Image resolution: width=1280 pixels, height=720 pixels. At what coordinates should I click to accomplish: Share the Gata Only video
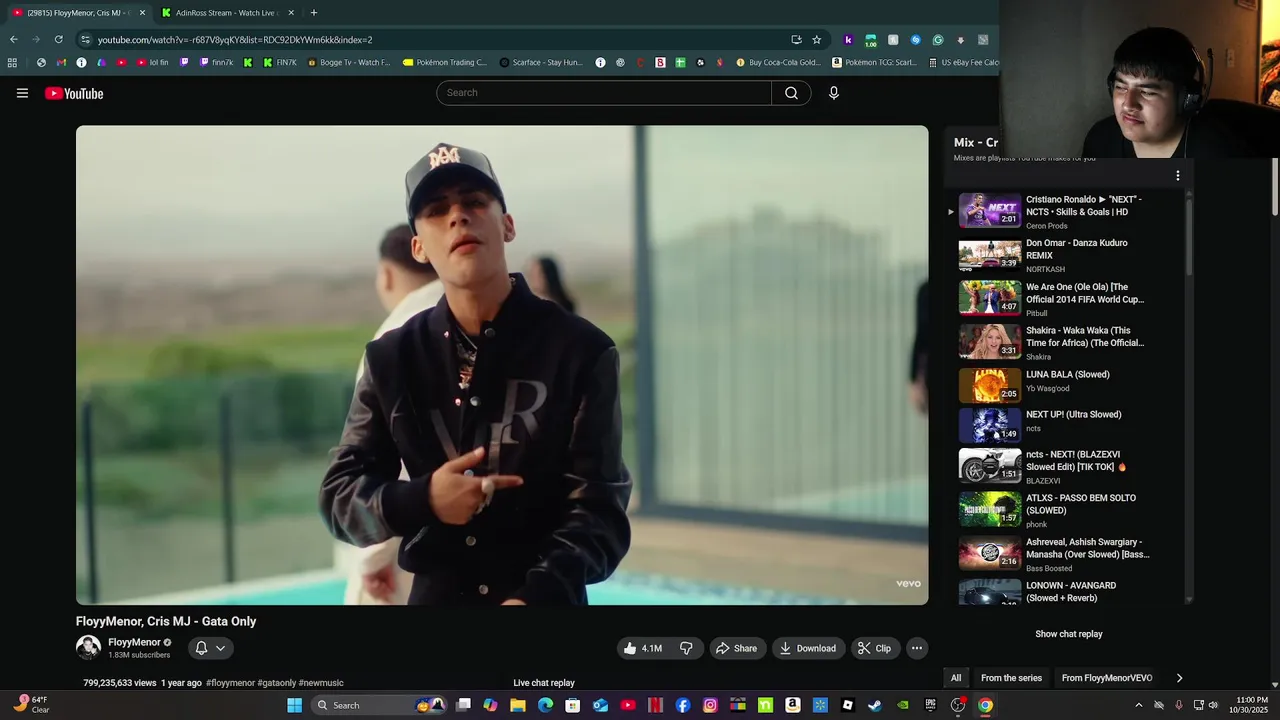click(x=736, y=648)
